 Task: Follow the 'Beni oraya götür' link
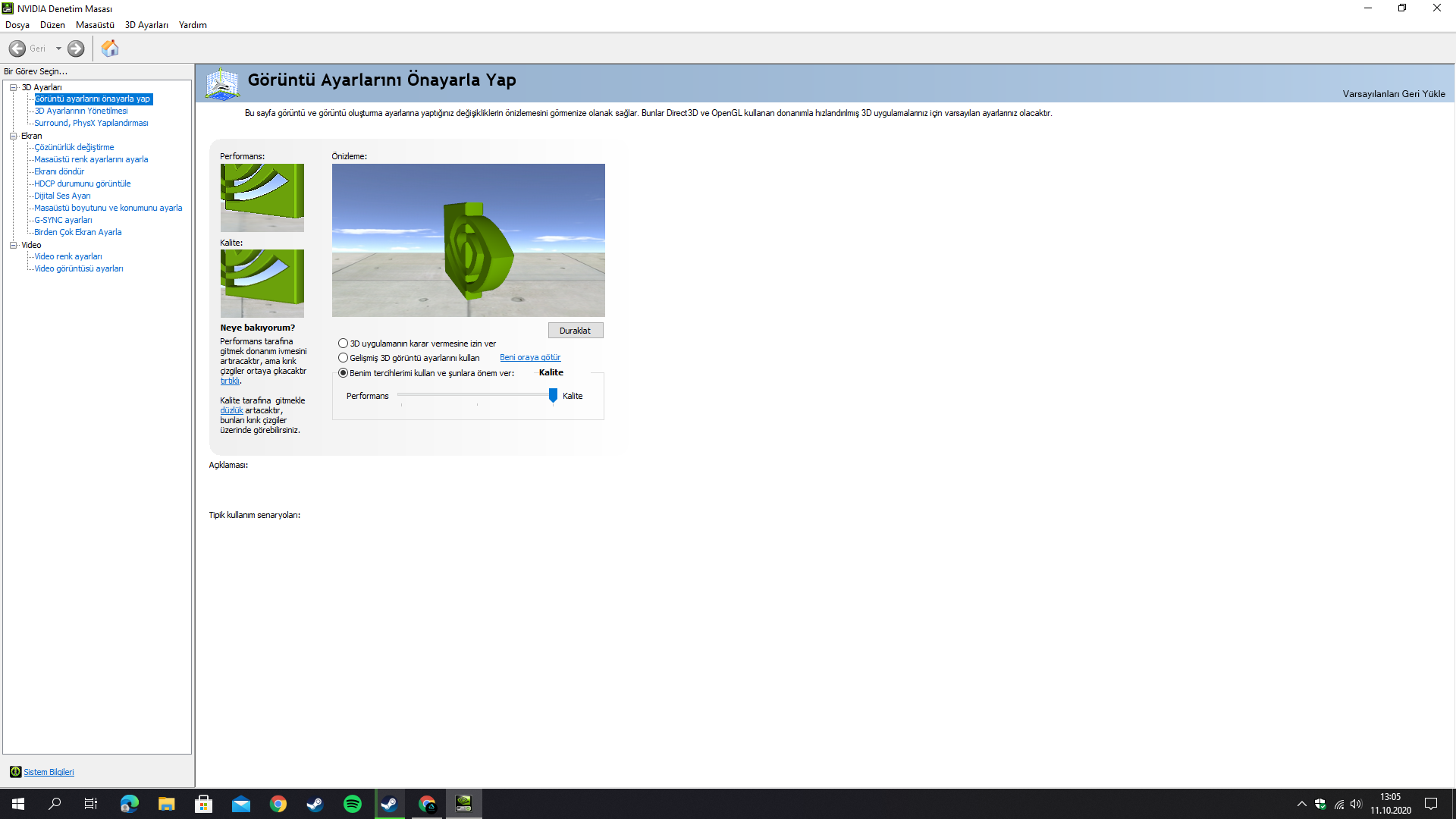coord(530,358)
